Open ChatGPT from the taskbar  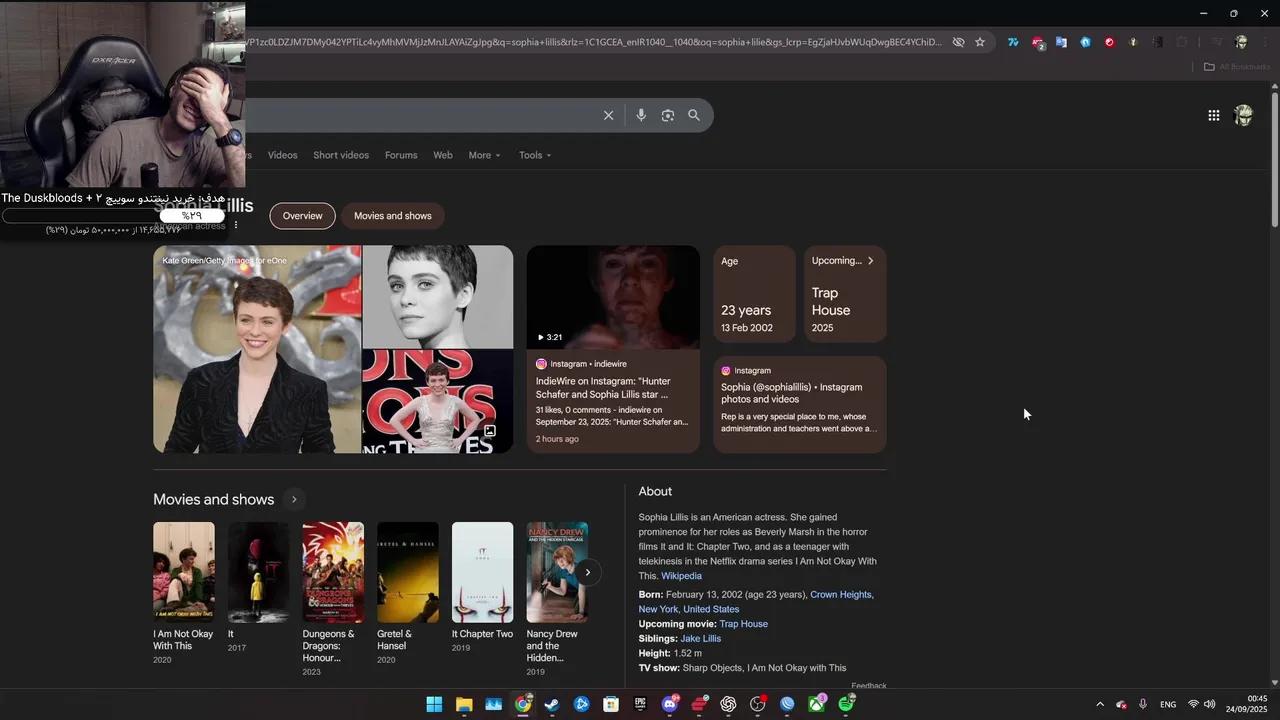728,704
